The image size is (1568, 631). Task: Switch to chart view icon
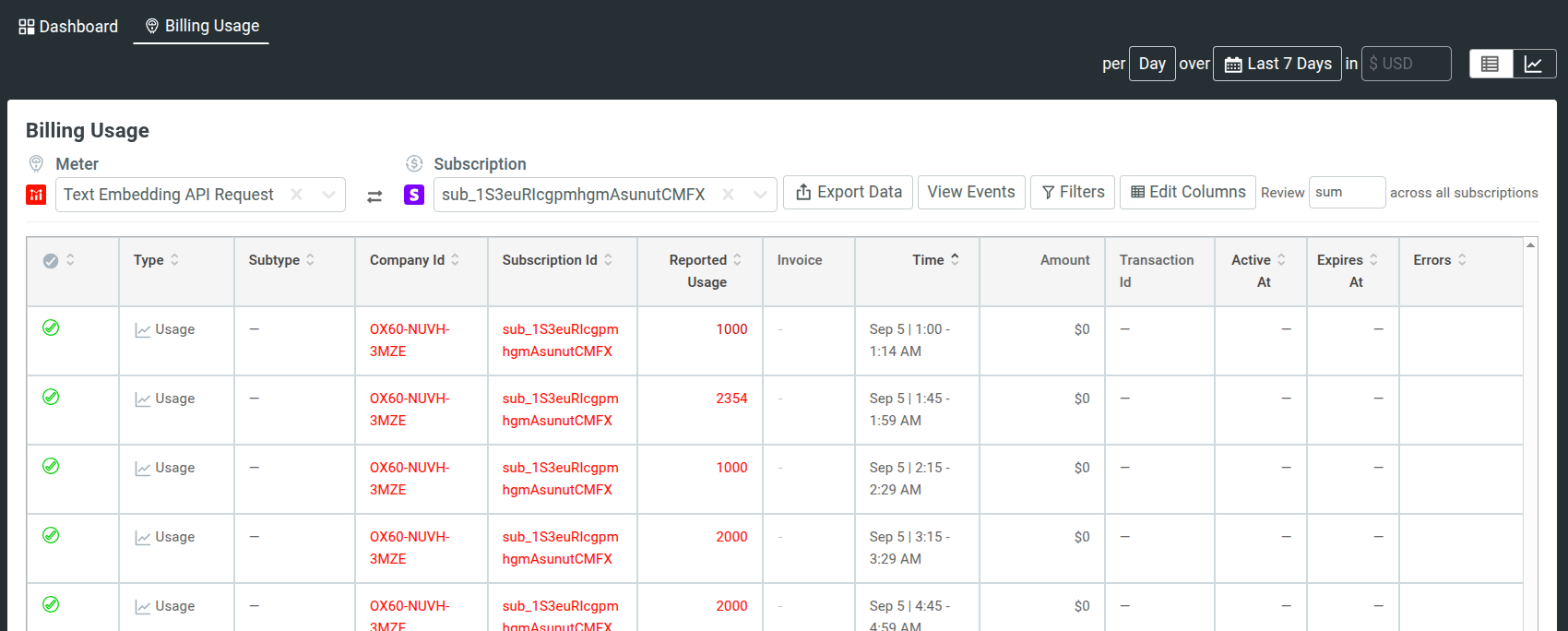pyautogui.click(x=1534, y=64)
